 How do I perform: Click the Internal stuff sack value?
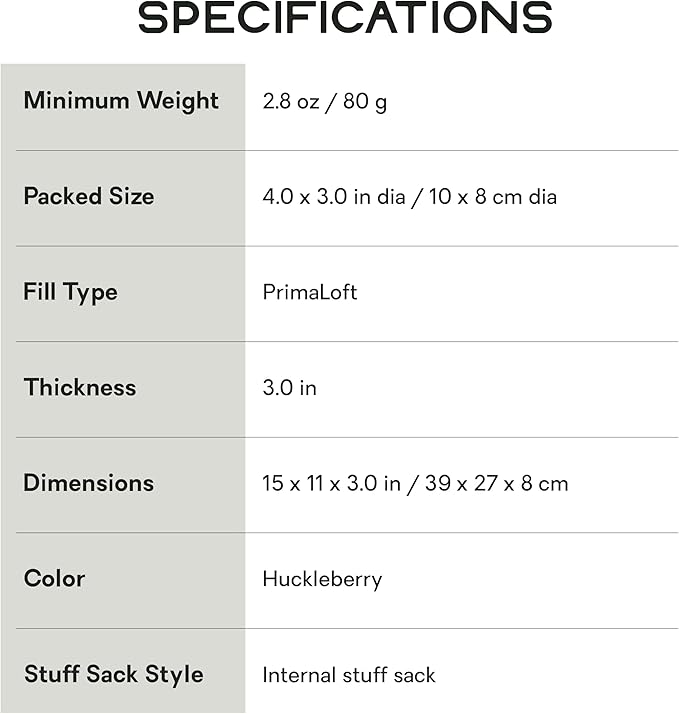click(x=349, y=675)
